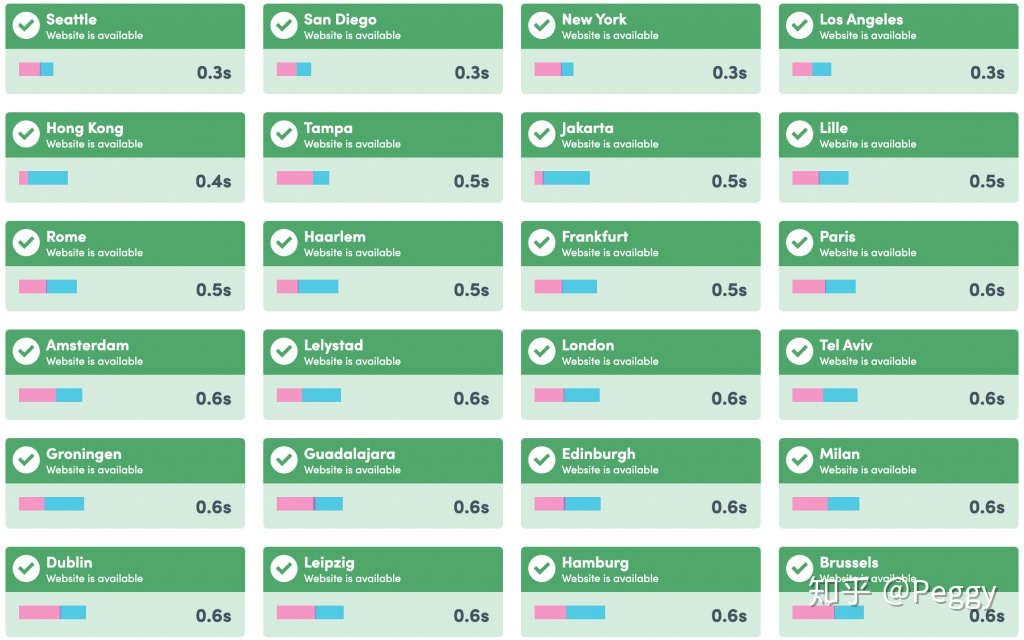The height and width of the screenshot is (640, 1024).
Task: Select the Guadalajara location name
Action: [349, 454]
